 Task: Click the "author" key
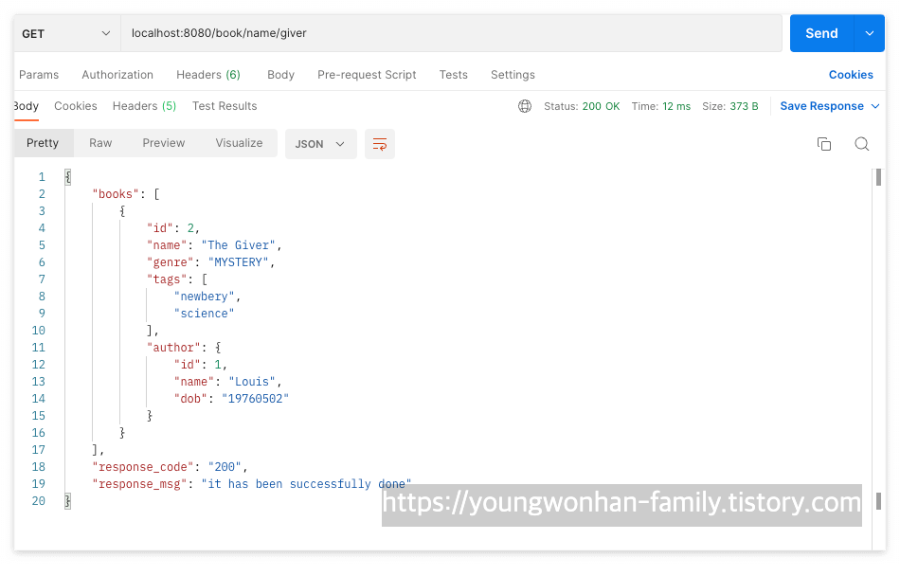tap(174, 348)
